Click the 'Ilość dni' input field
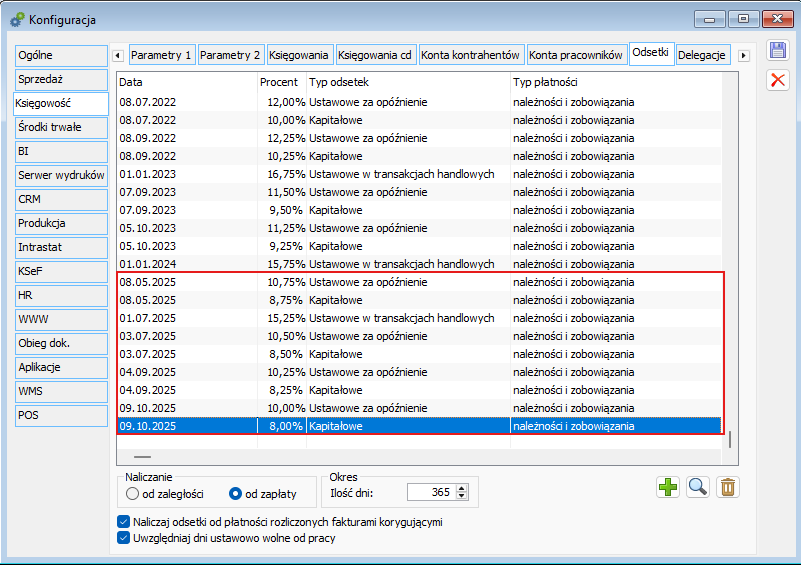The width and height of the screenshot is (801, 565). pos(430,492)
